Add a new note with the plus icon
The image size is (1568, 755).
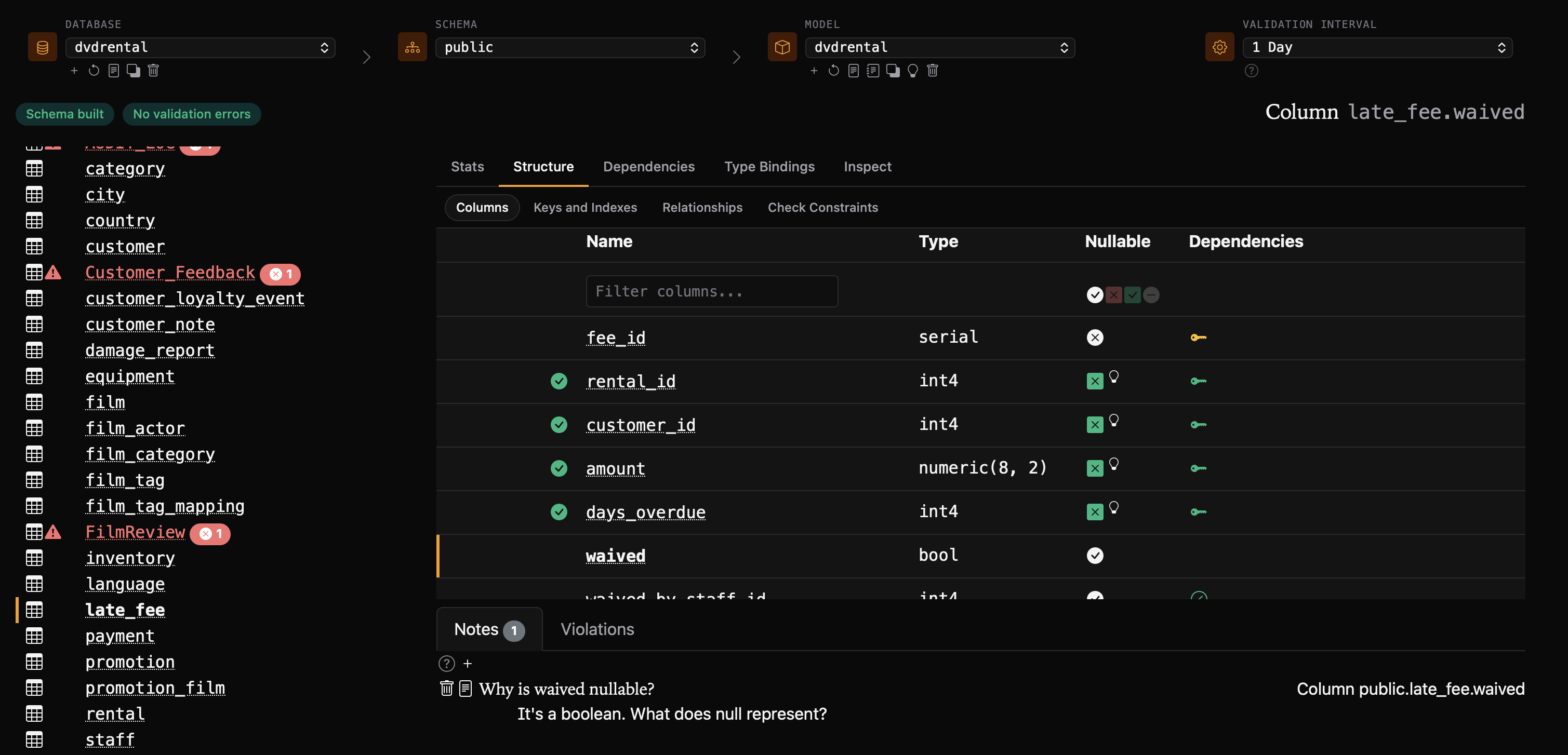pos(468,663)
